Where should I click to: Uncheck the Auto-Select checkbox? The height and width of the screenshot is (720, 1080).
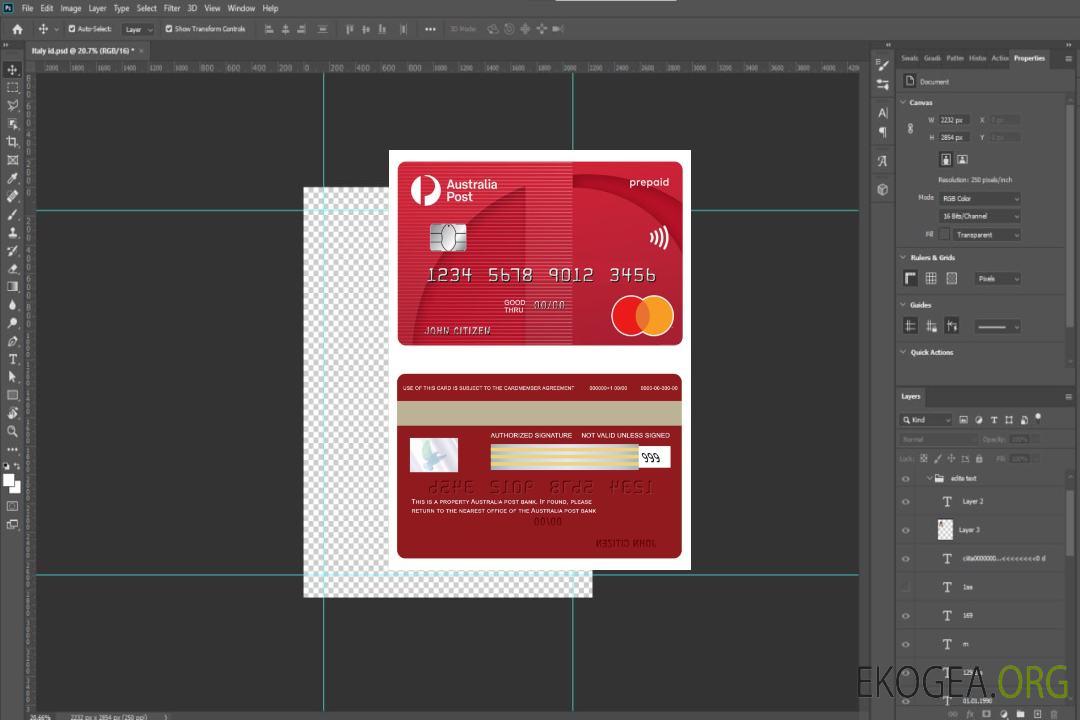click(72, 29)
